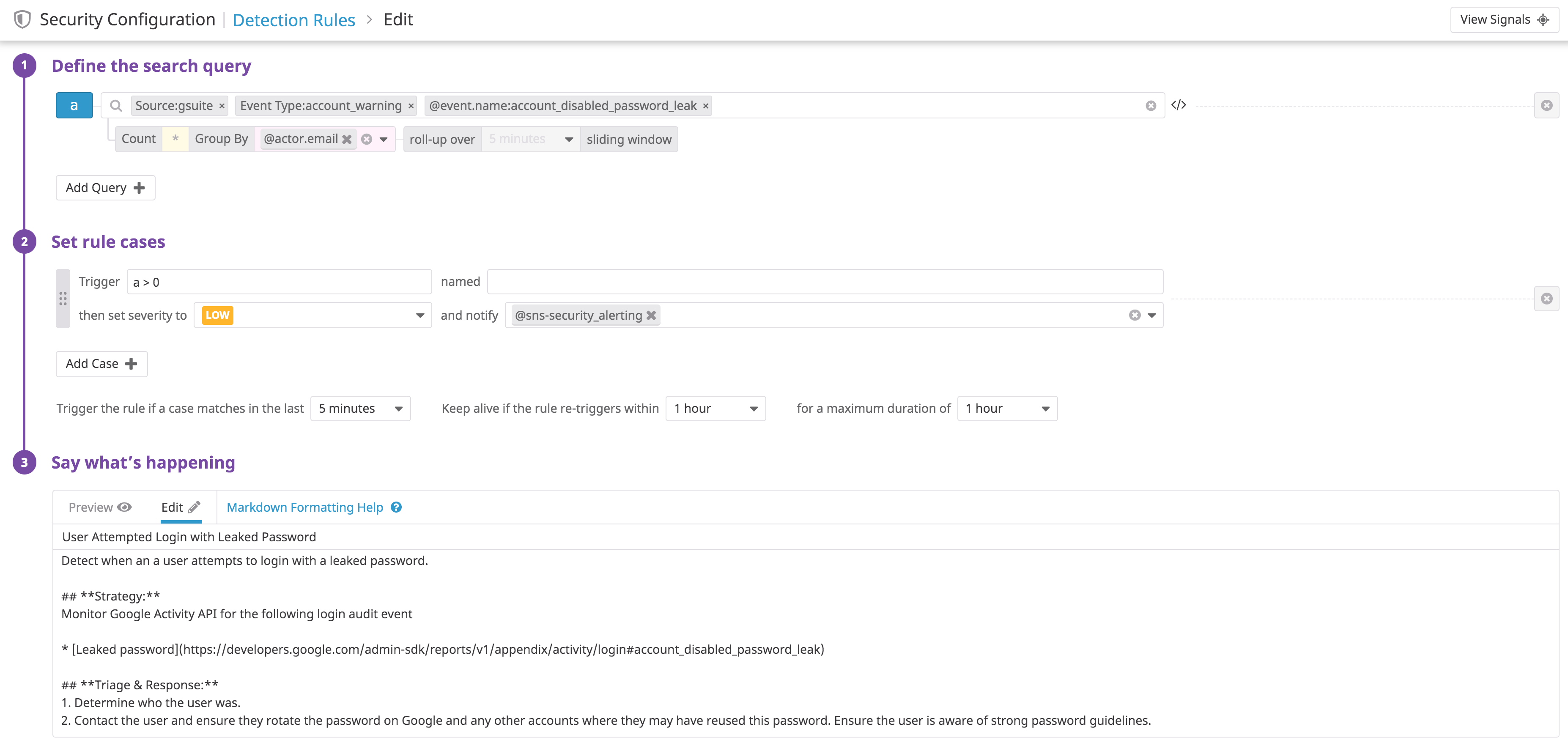Open the 'for a maximum duration of' 1 hour dropdown
Image resolution: width=1568 pixels, height=746 pixels.
(x=1007, y=409)
